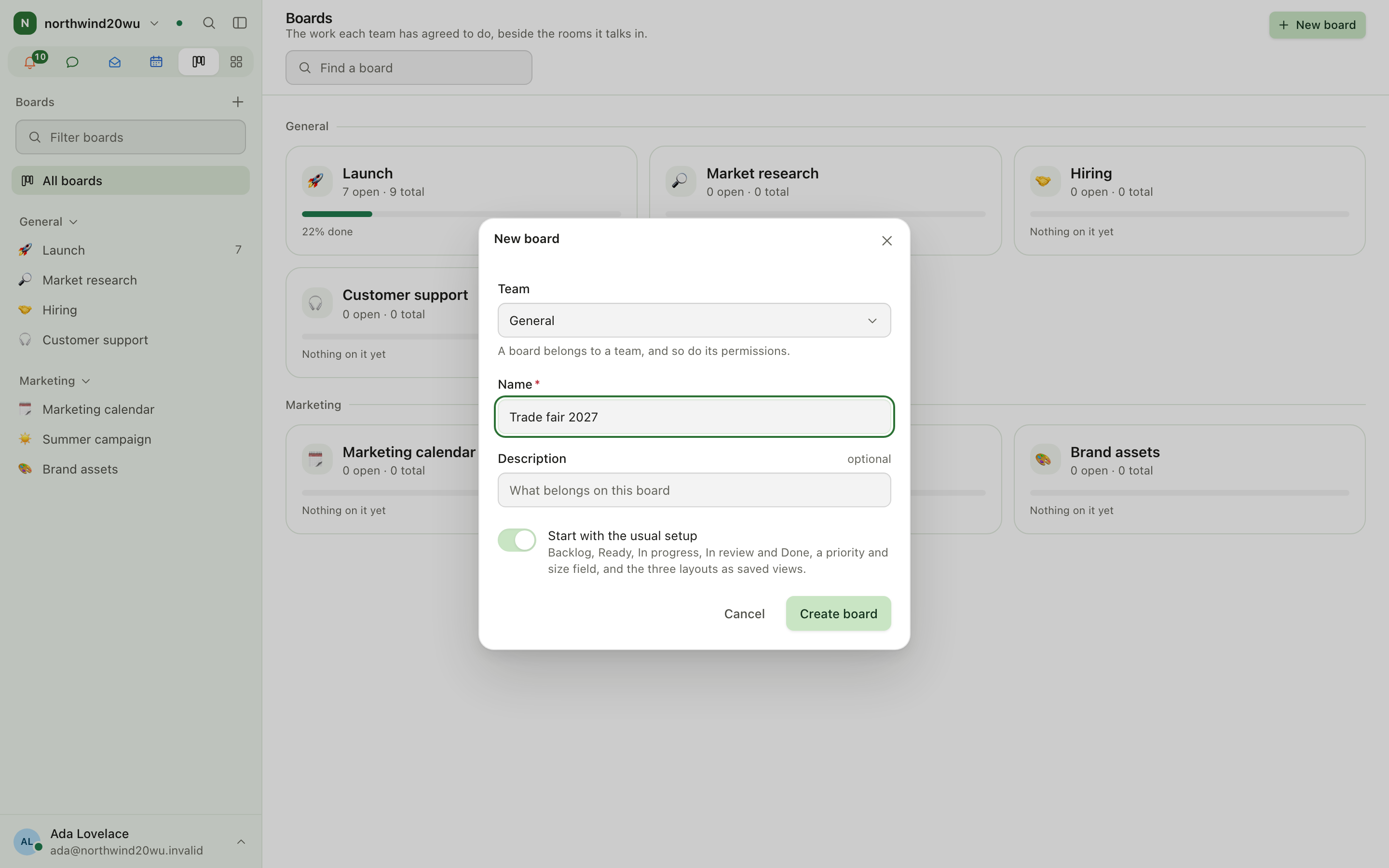The image size is (1389, 868).
Task: Open Hiring in sidebar list
Action: coord(130,310)
